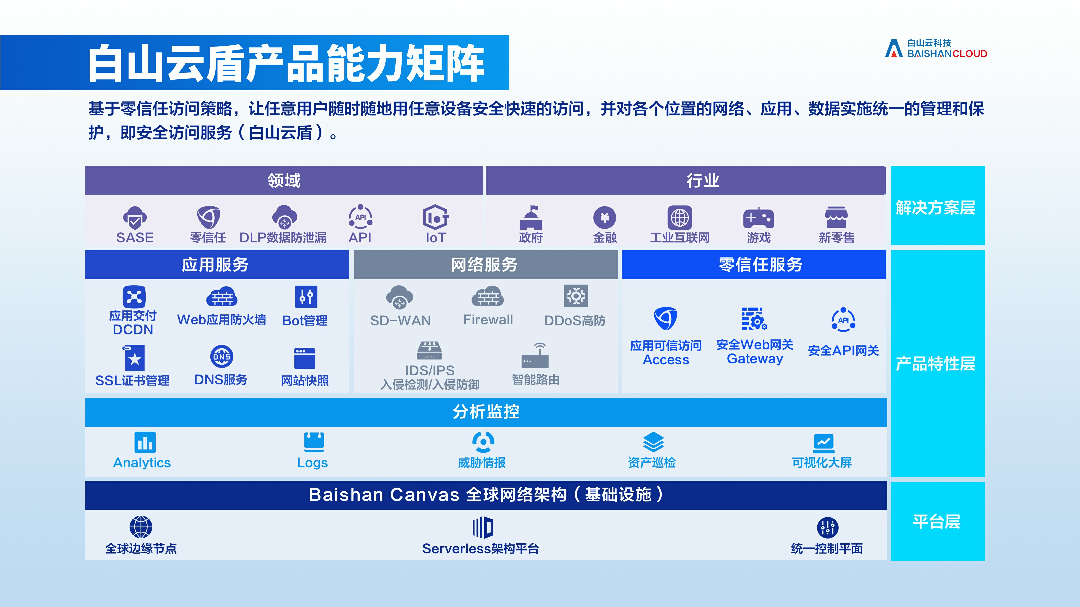Select the 新零售 storefront icon
1080x607 pixels.
point(836,218)
